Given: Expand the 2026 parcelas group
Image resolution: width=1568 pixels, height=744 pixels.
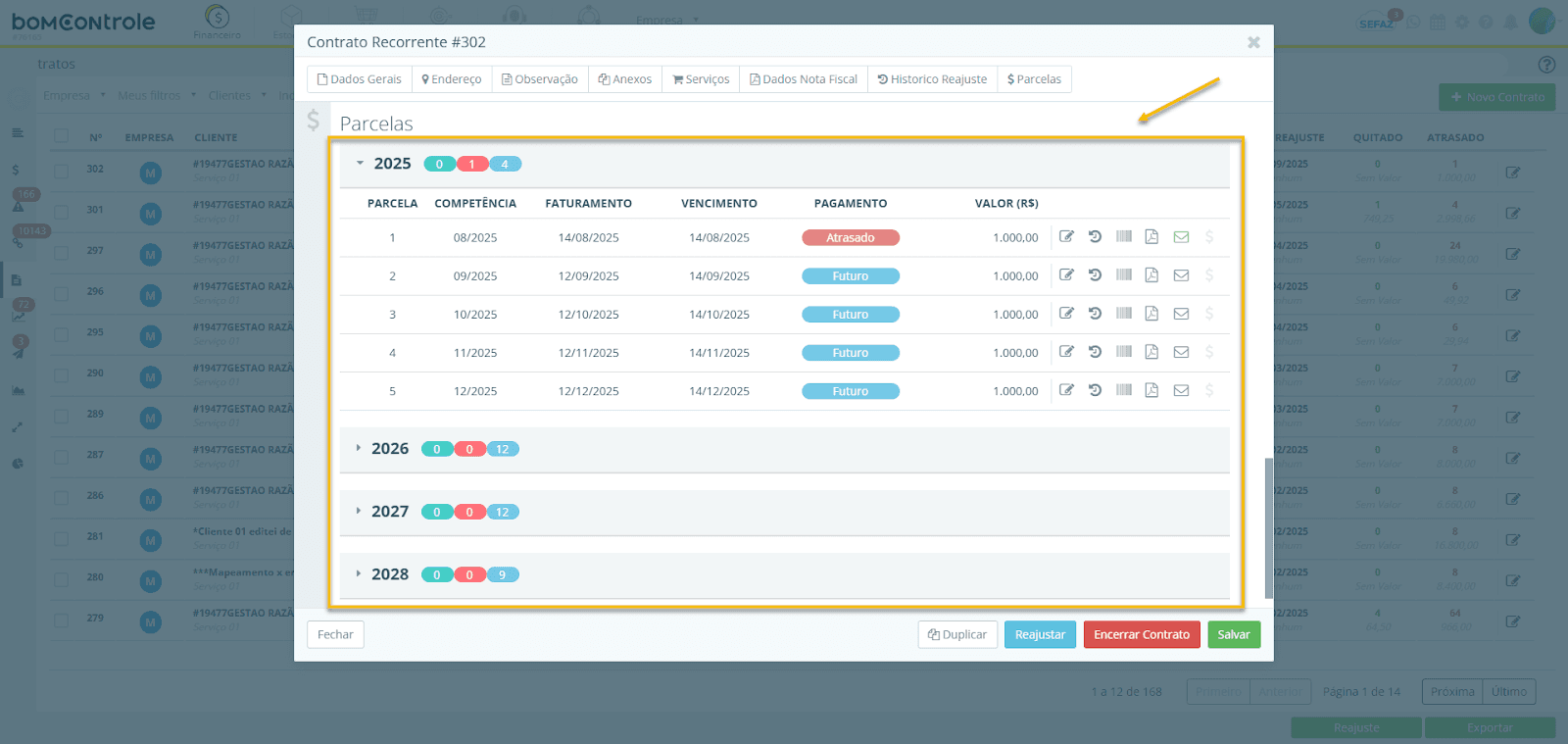Looking at the screenshot, I should pos(359,448).
